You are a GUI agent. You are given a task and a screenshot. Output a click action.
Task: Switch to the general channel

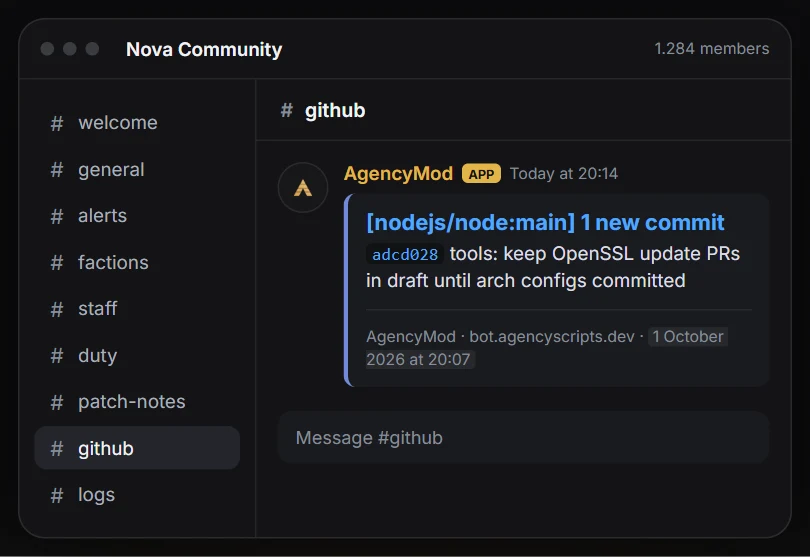(x=137, y=169)
